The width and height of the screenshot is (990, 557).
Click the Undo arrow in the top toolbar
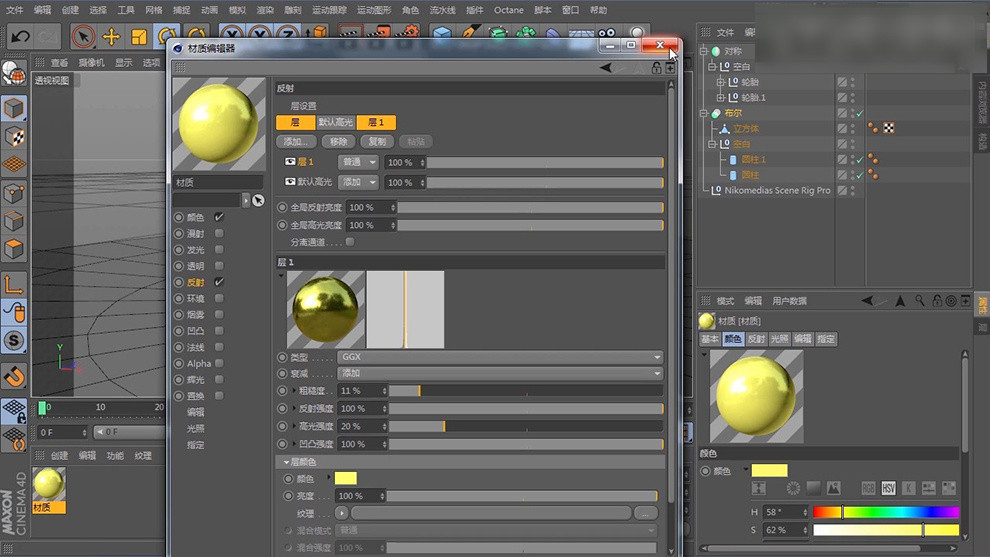pyautogui.click(x=19, y=37)
